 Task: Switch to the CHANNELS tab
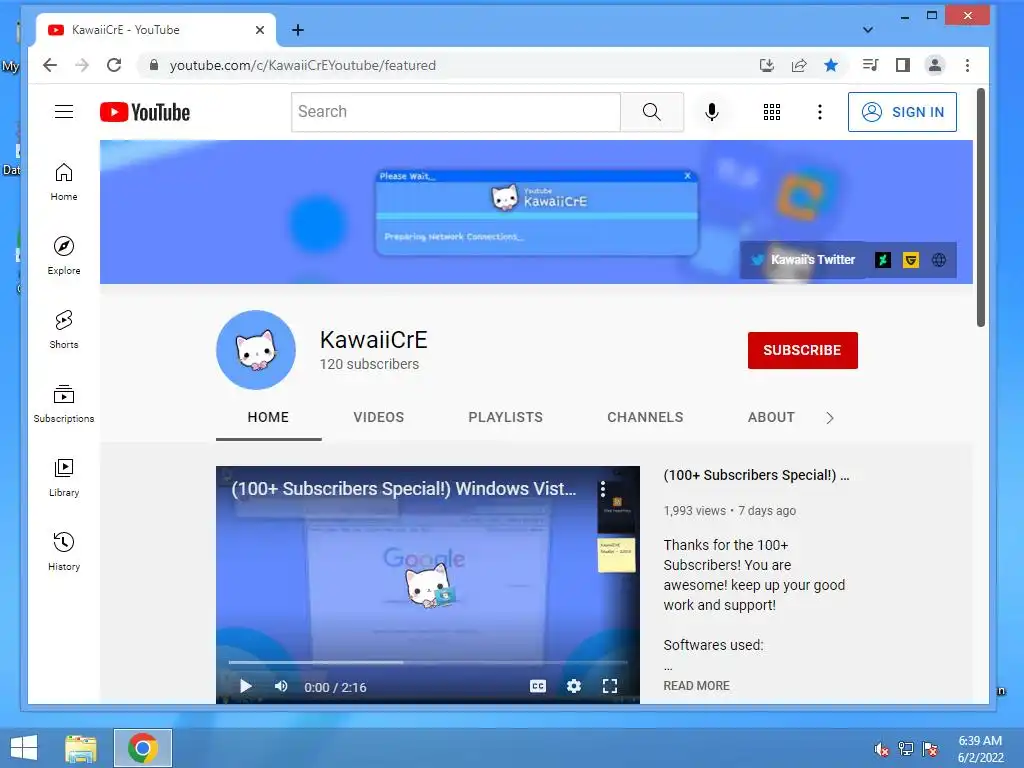coord(645,417)
